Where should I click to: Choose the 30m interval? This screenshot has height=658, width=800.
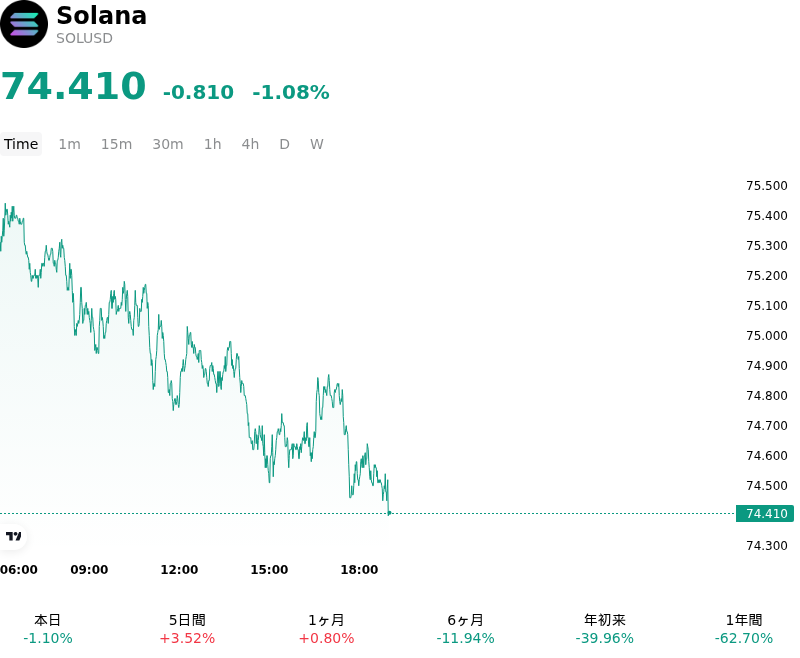tap(168, 144)
